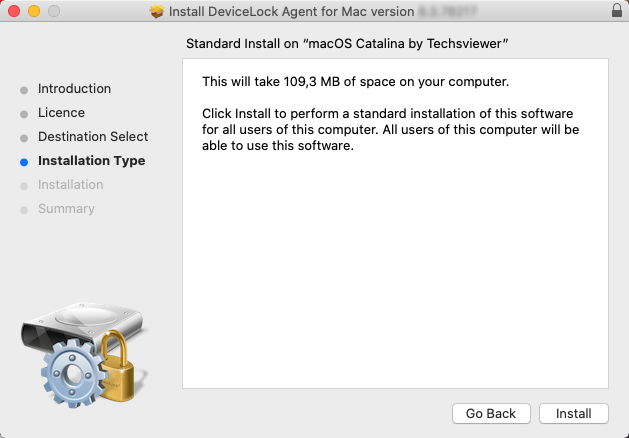Click the Installation Type step
The width and height of the screenshot is (629, 438).
91,161
